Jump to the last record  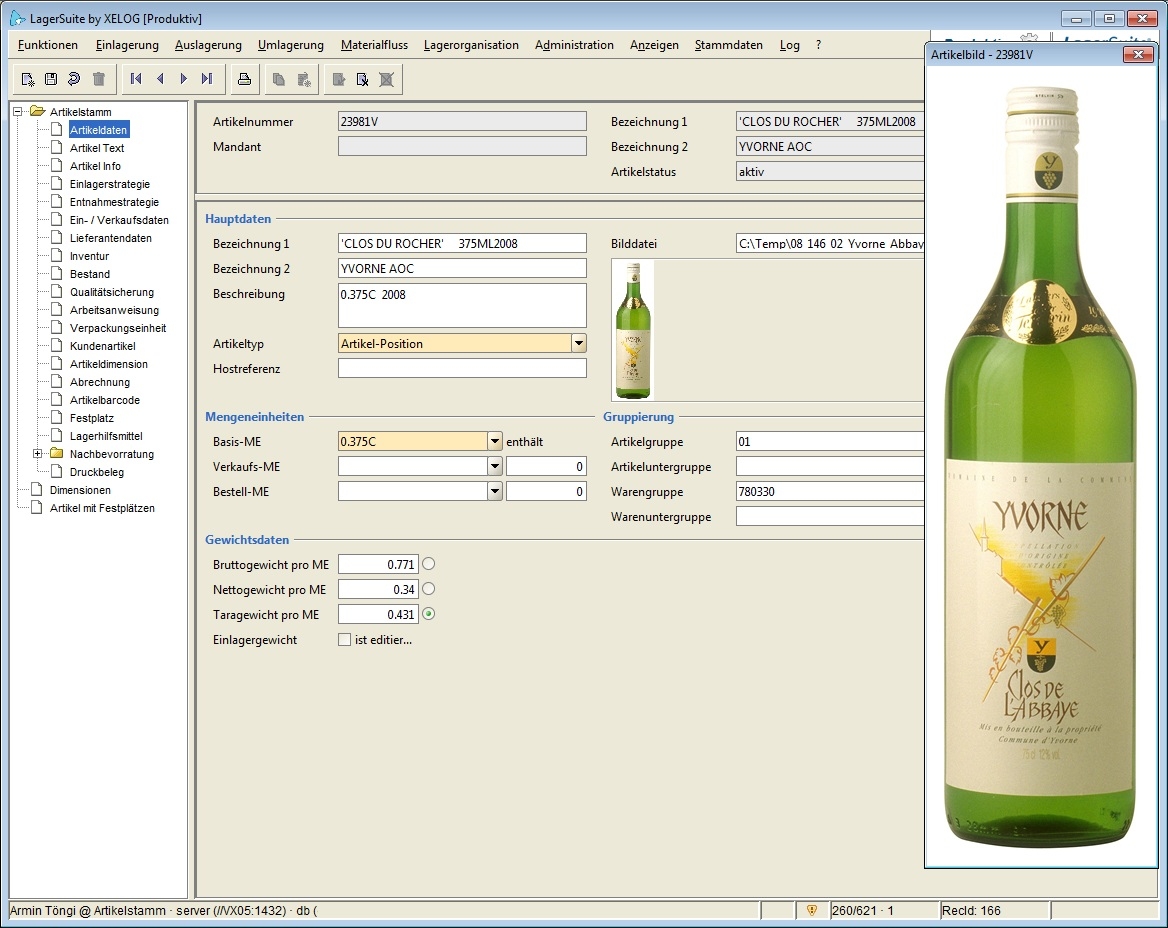207,79
